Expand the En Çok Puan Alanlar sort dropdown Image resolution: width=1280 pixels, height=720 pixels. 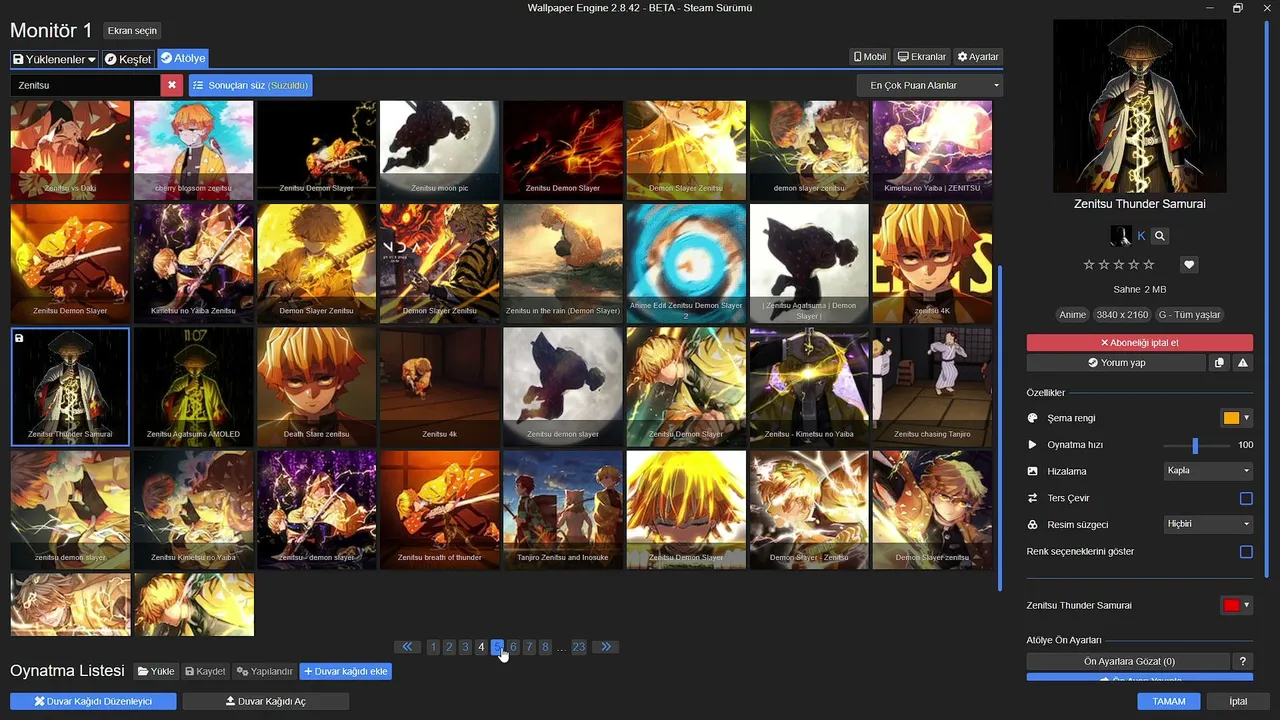pos(930,85)
